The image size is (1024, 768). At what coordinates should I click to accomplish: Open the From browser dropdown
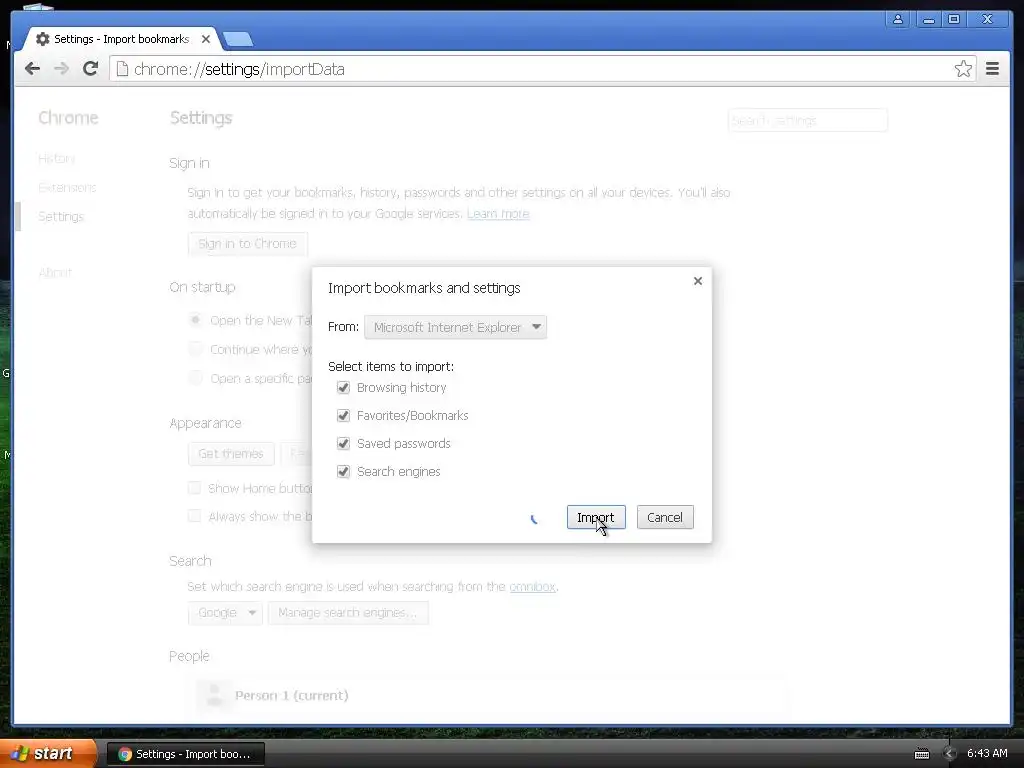(x=455, y=327)
